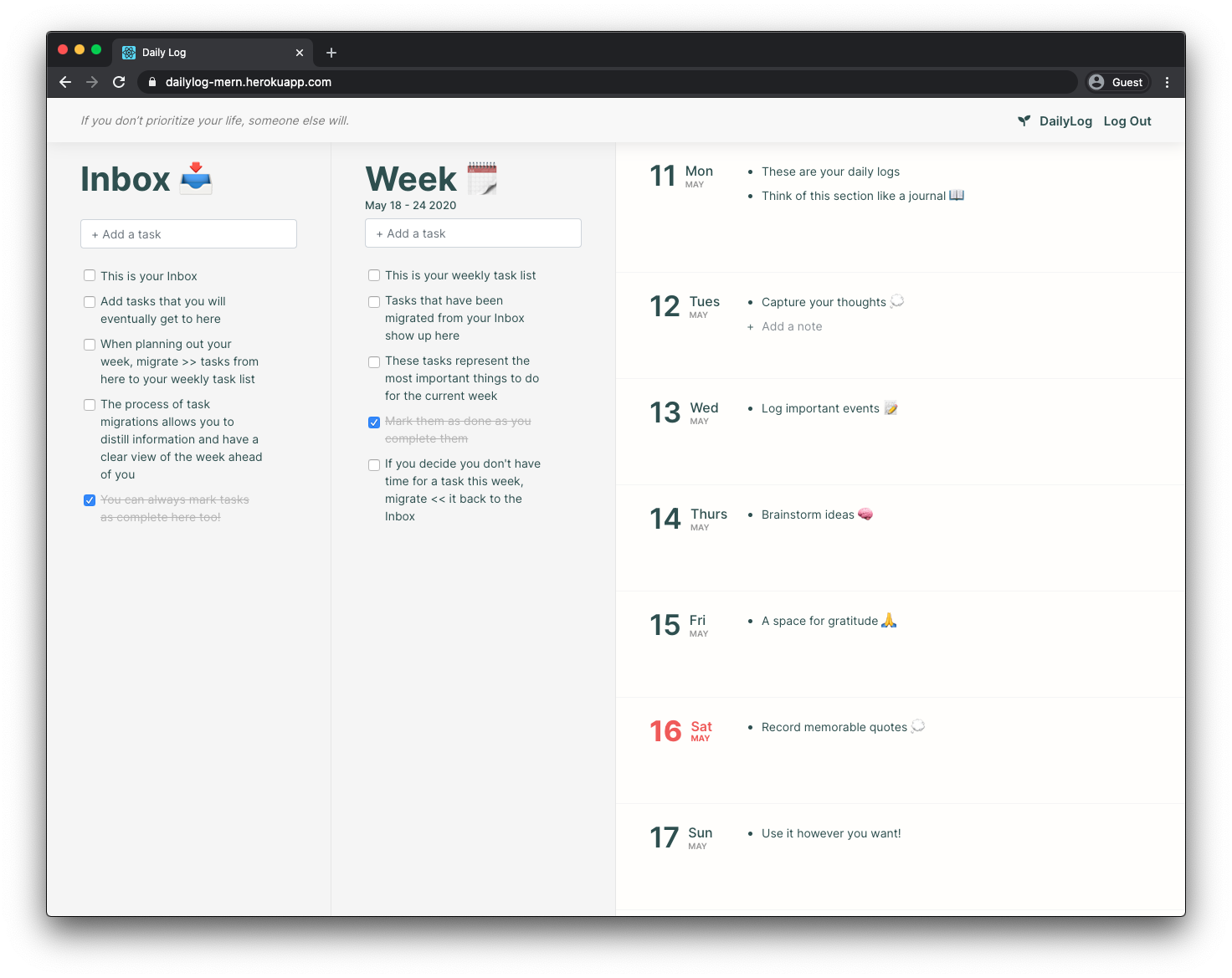Click the back navigation arrow icon
This screenshot has width=1232, height=978.
64,82
